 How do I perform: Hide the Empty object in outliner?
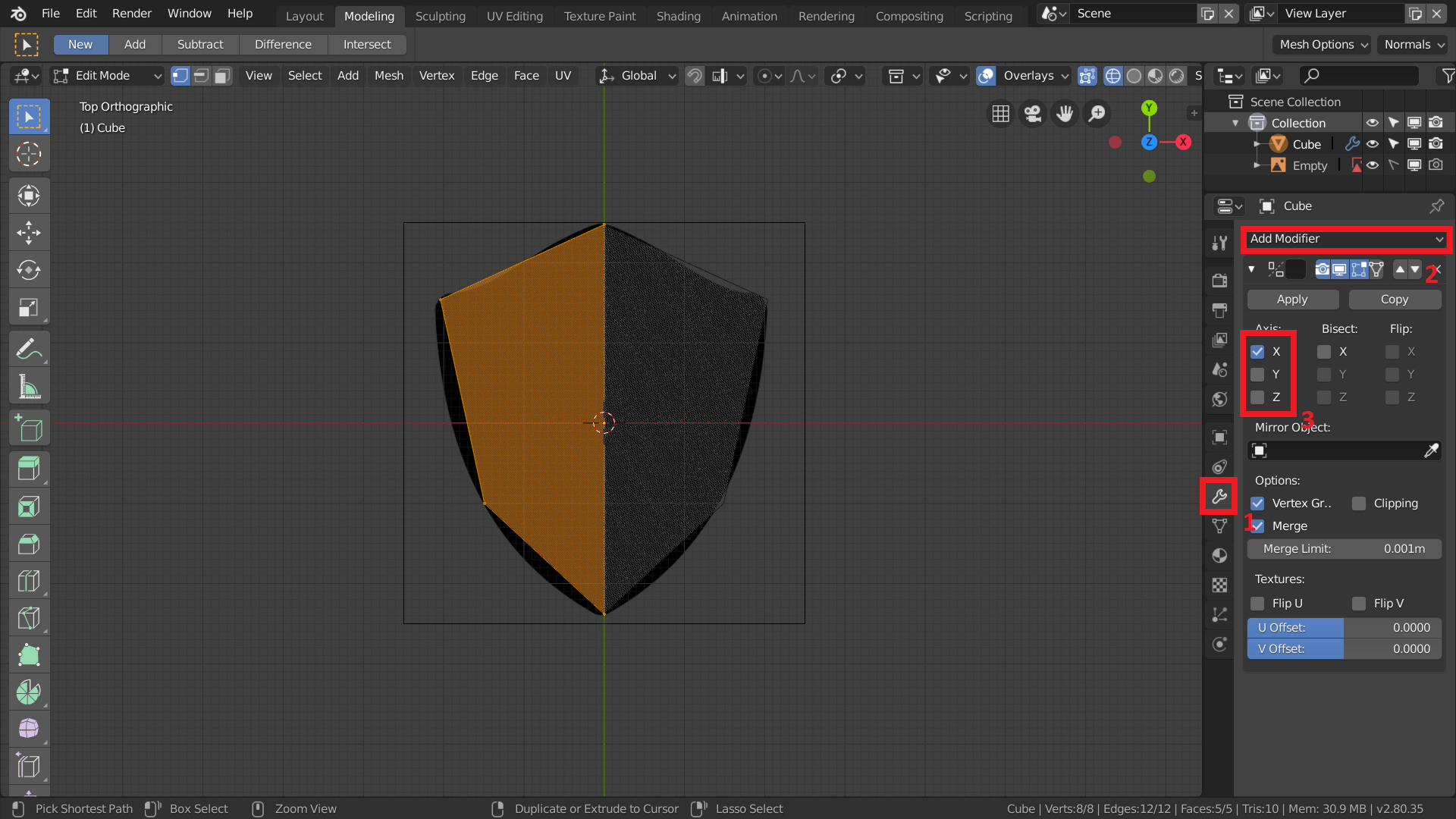tap(1373, 165)
